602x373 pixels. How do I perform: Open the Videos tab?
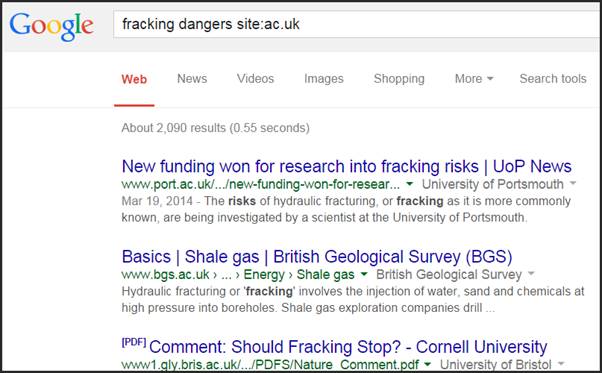pos(255,79)
